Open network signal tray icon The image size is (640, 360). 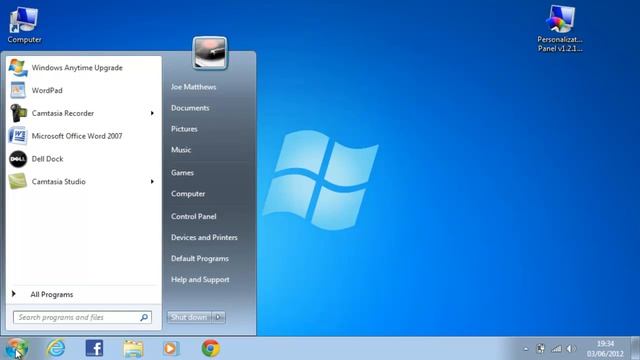pos(556,349)
